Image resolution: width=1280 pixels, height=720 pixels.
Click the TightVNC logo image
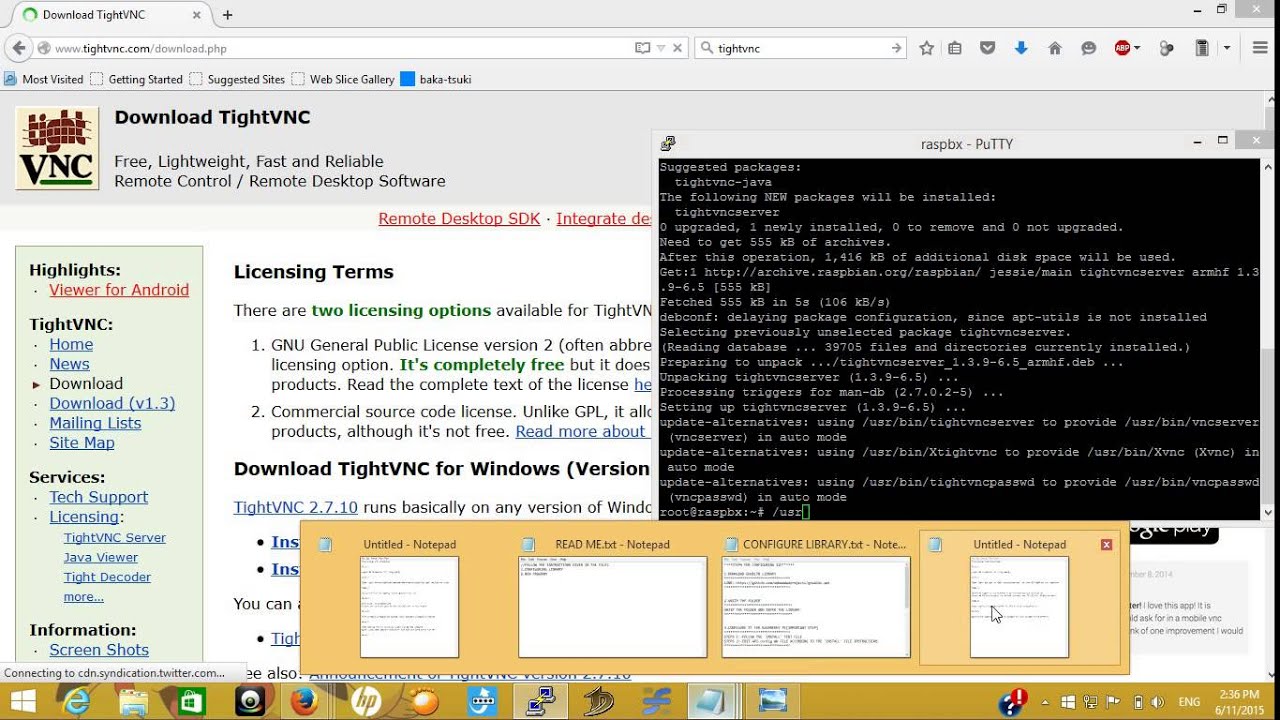click(57, 148)
